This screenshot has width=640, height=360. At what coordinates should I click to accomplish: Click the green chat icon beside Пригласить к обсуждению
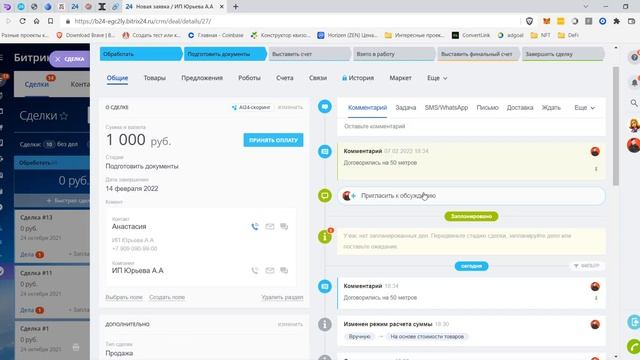pos(325,196)
